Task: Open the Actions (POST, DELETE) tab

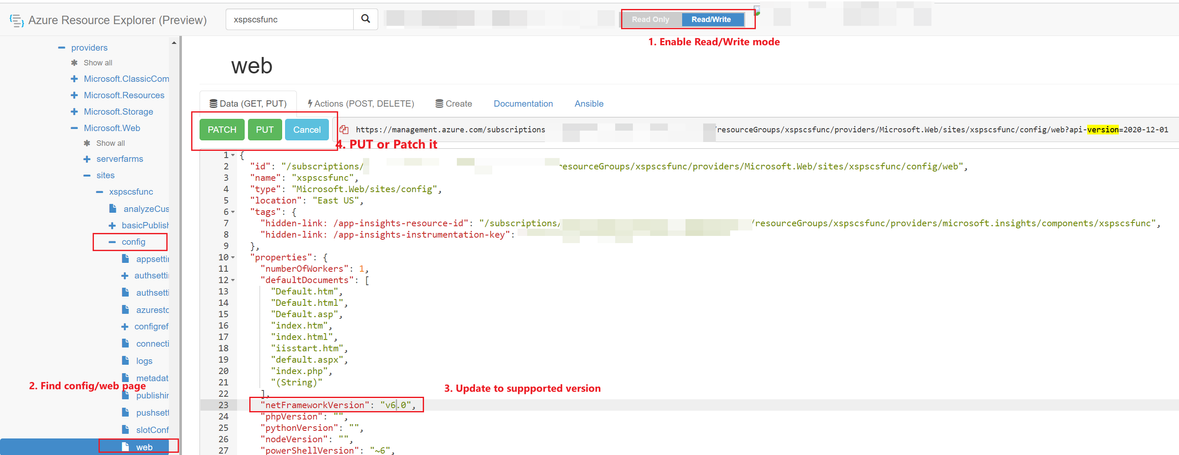Action: (359, 104)
